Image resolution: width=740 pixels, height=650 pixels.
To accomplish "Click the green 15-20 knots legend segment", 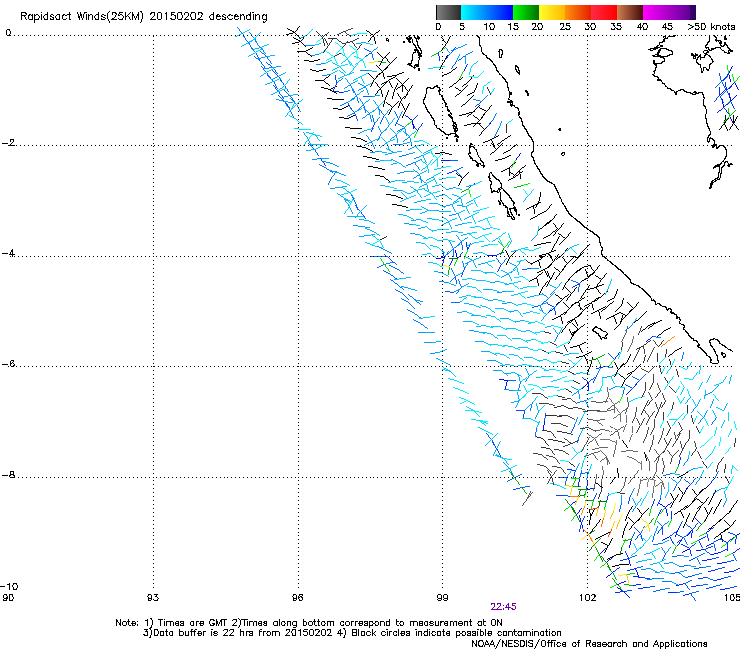I will (526, 12).
